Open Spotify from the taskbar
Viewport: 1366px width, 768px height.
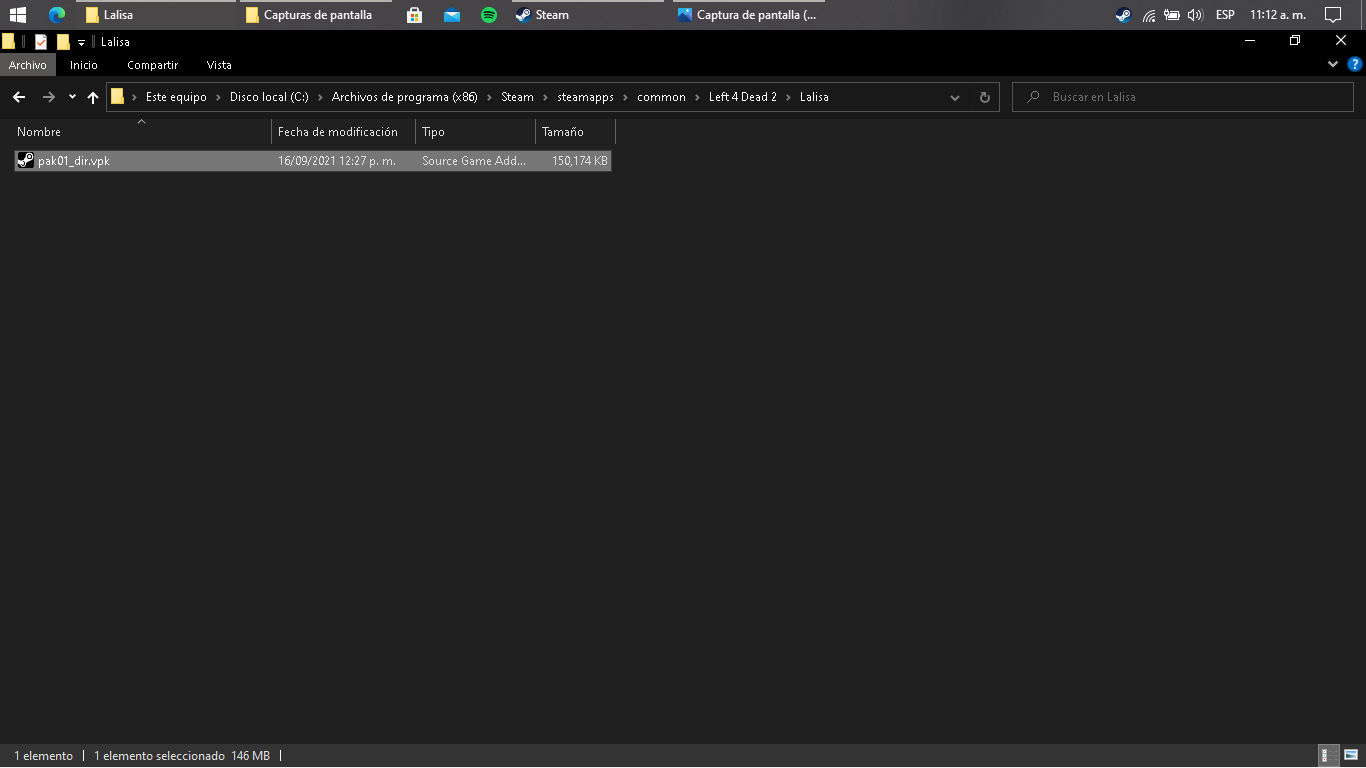coord(489,15)
